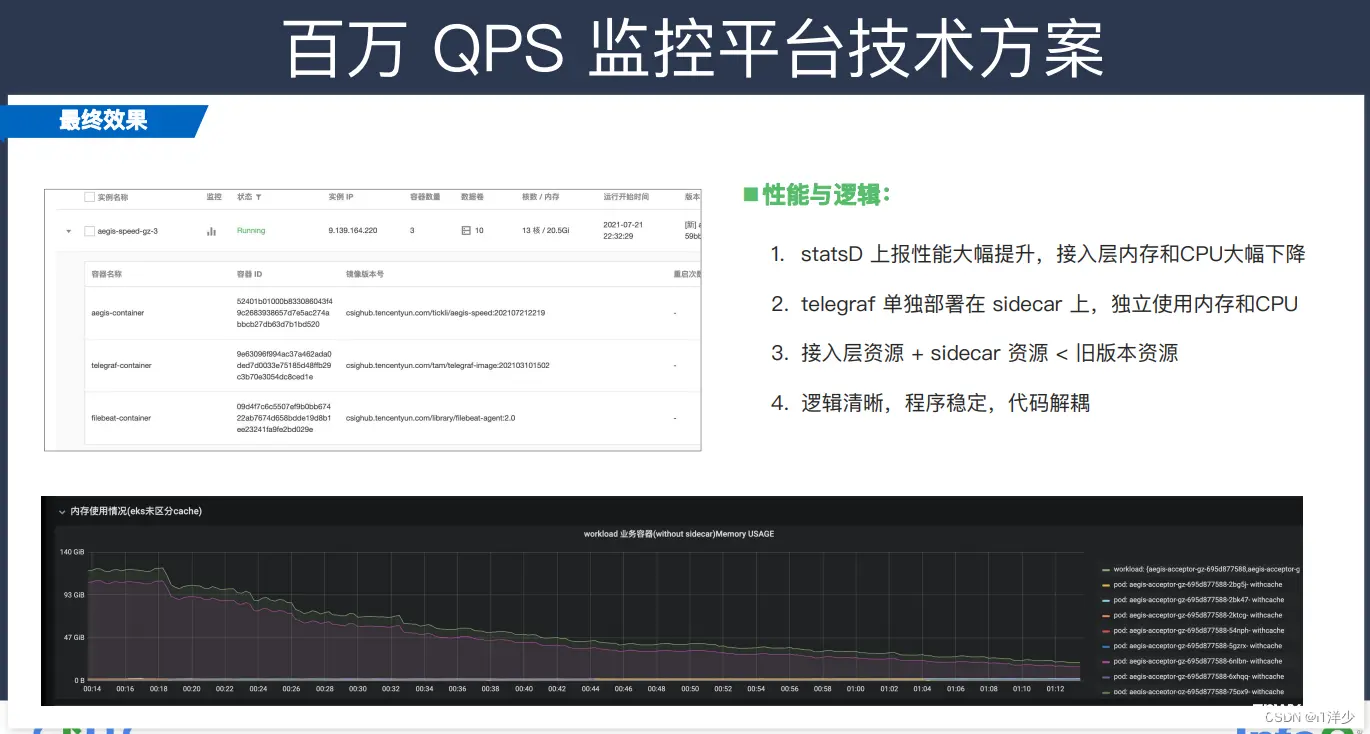
Task: Click the 13 核 / 20.5Gi value
Action: (546, 231)
